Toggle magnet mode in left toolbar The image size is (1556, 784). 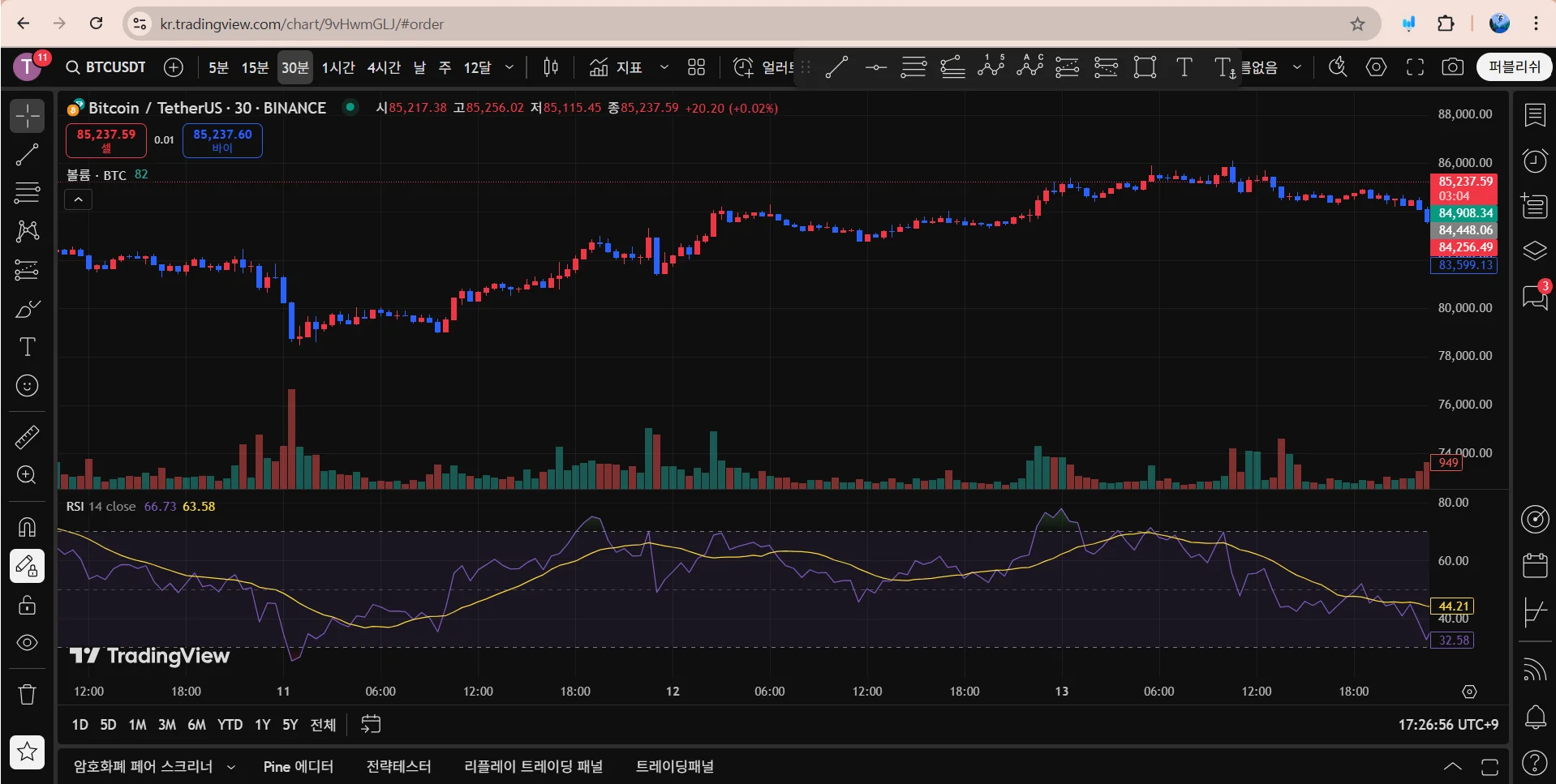27,527
